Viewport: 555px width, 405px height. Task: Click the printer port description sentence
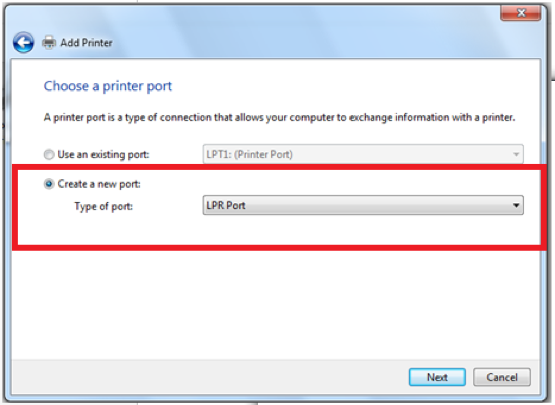280,118
